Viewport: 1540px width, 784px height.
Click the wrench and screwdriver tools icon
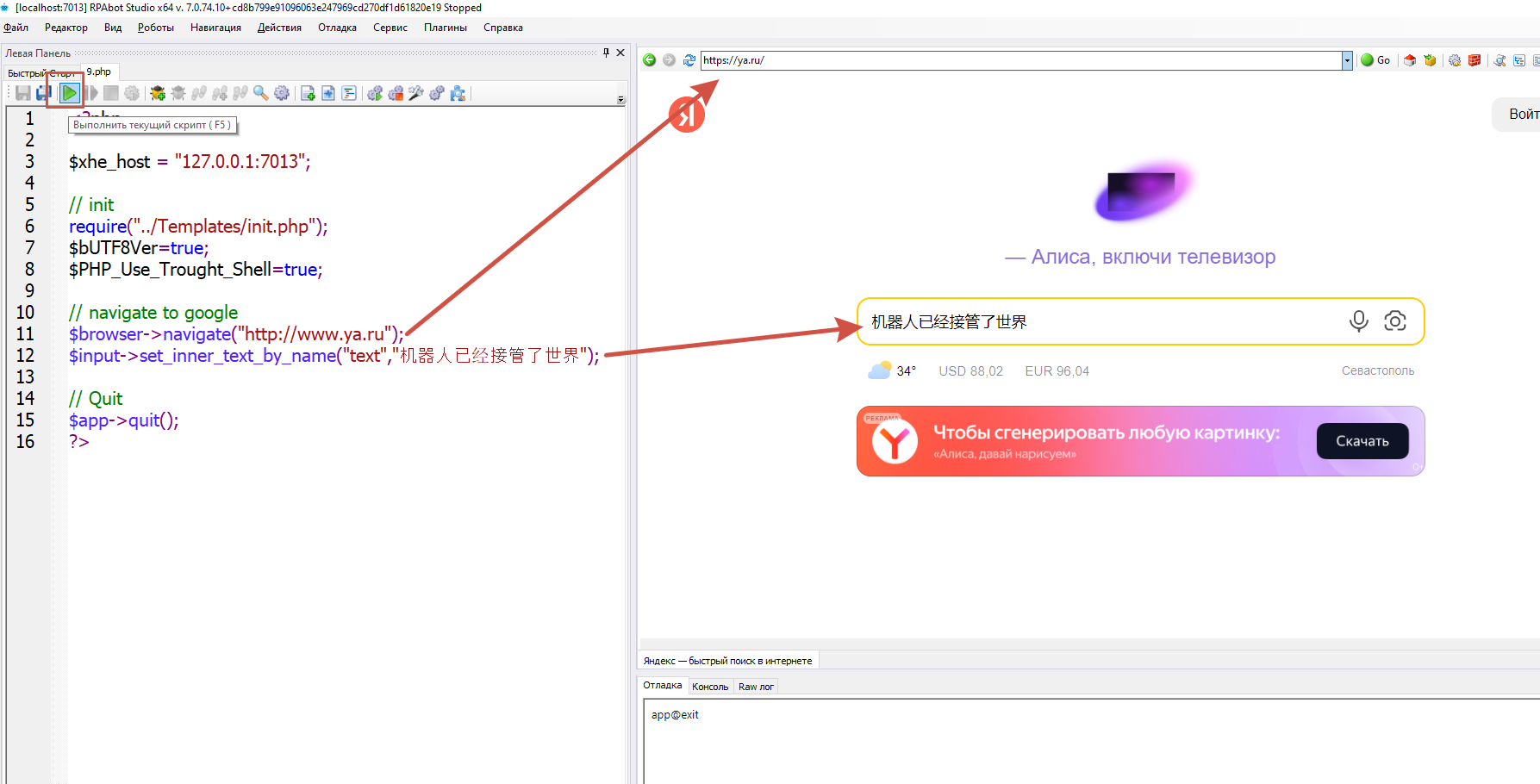click(416, 93)
